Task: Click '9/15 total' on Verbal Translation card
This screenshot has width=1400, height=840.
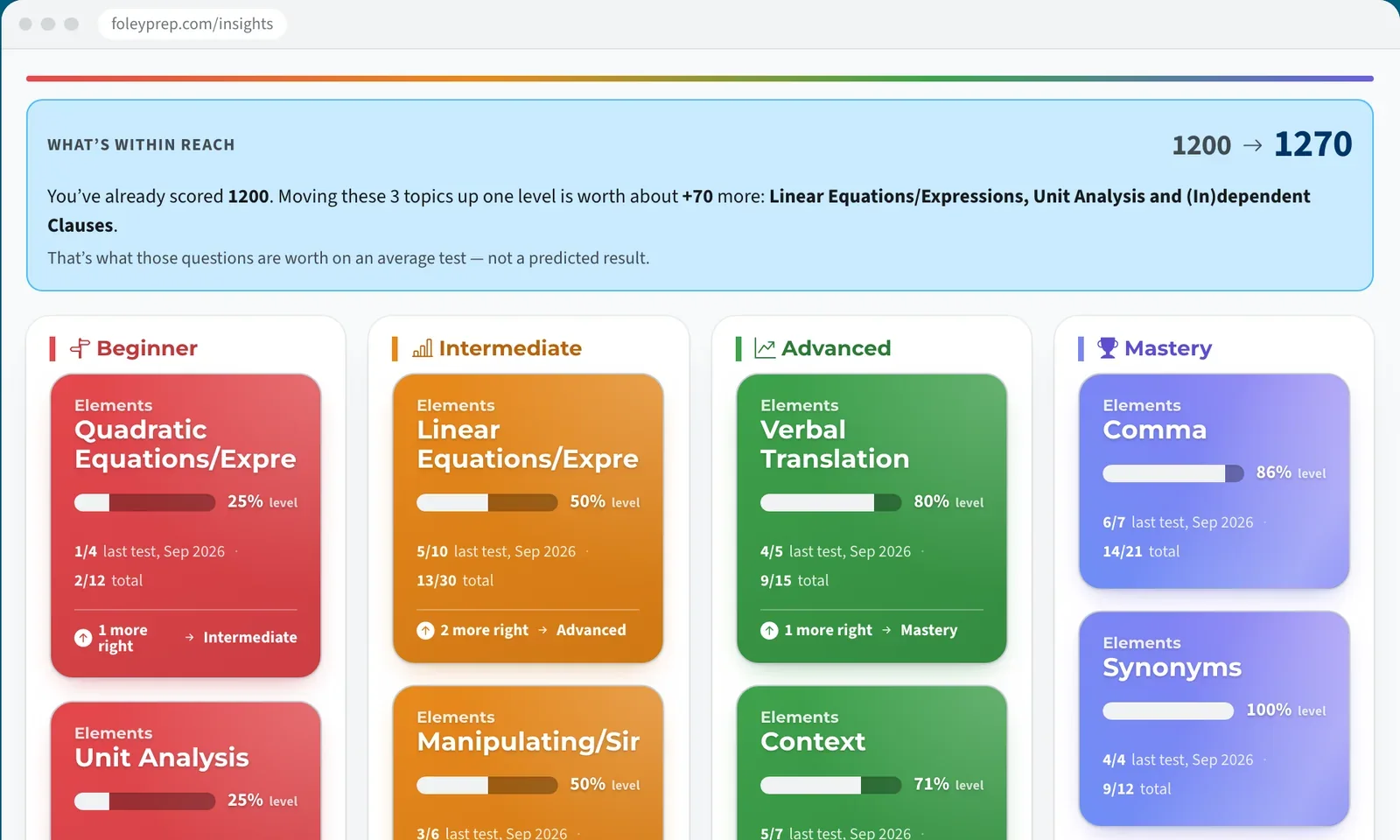Action: pos(794,581)
